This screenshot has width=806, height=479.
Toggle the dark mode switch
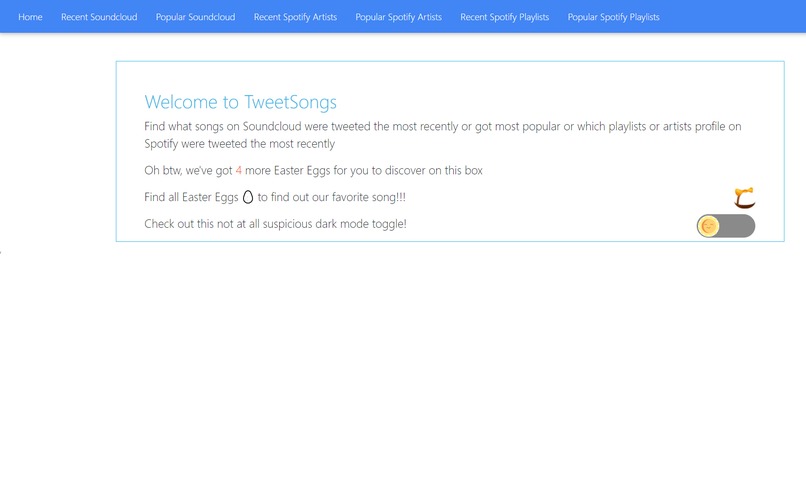click(726, 226)
